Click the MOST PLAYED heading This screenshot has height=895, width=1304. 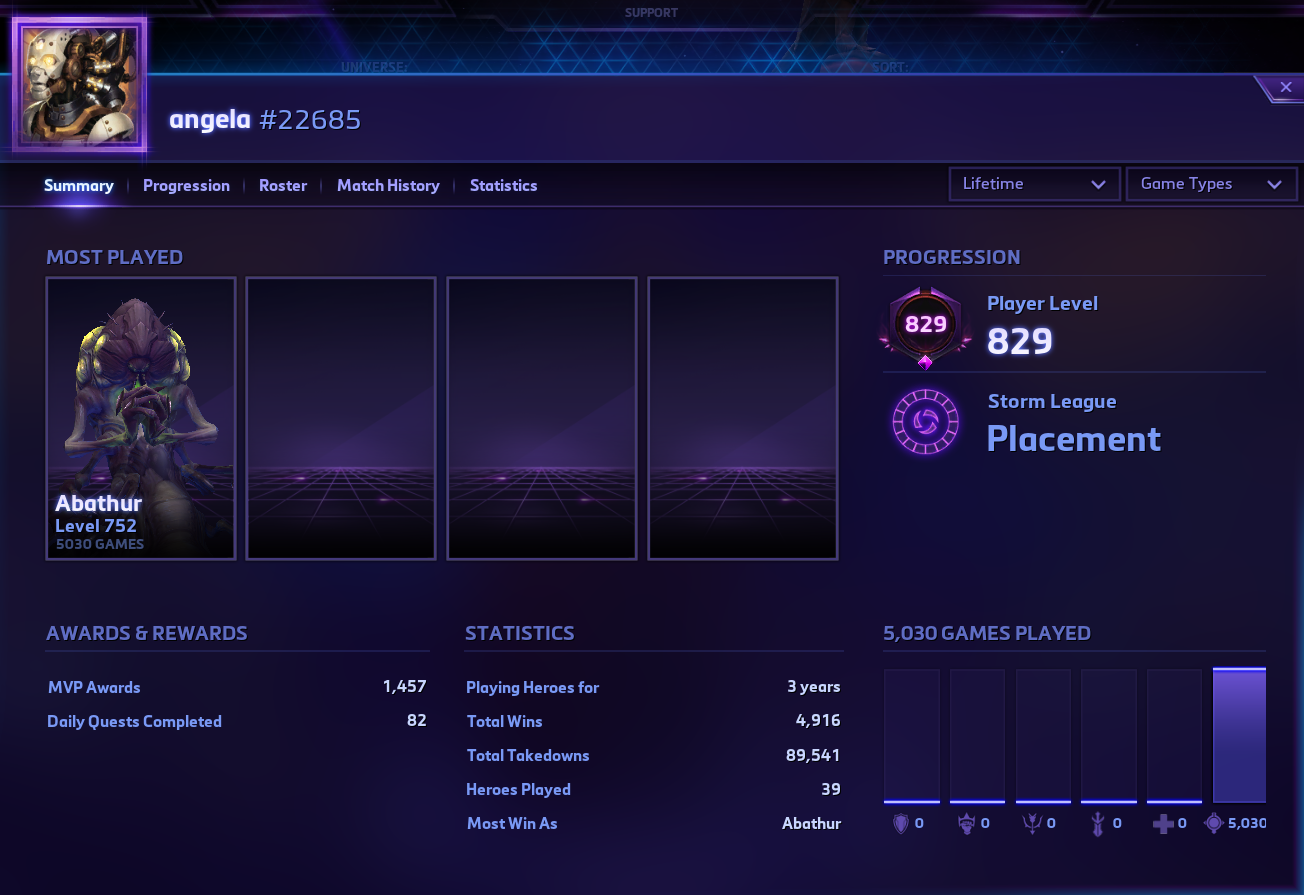tap(114, 257)
